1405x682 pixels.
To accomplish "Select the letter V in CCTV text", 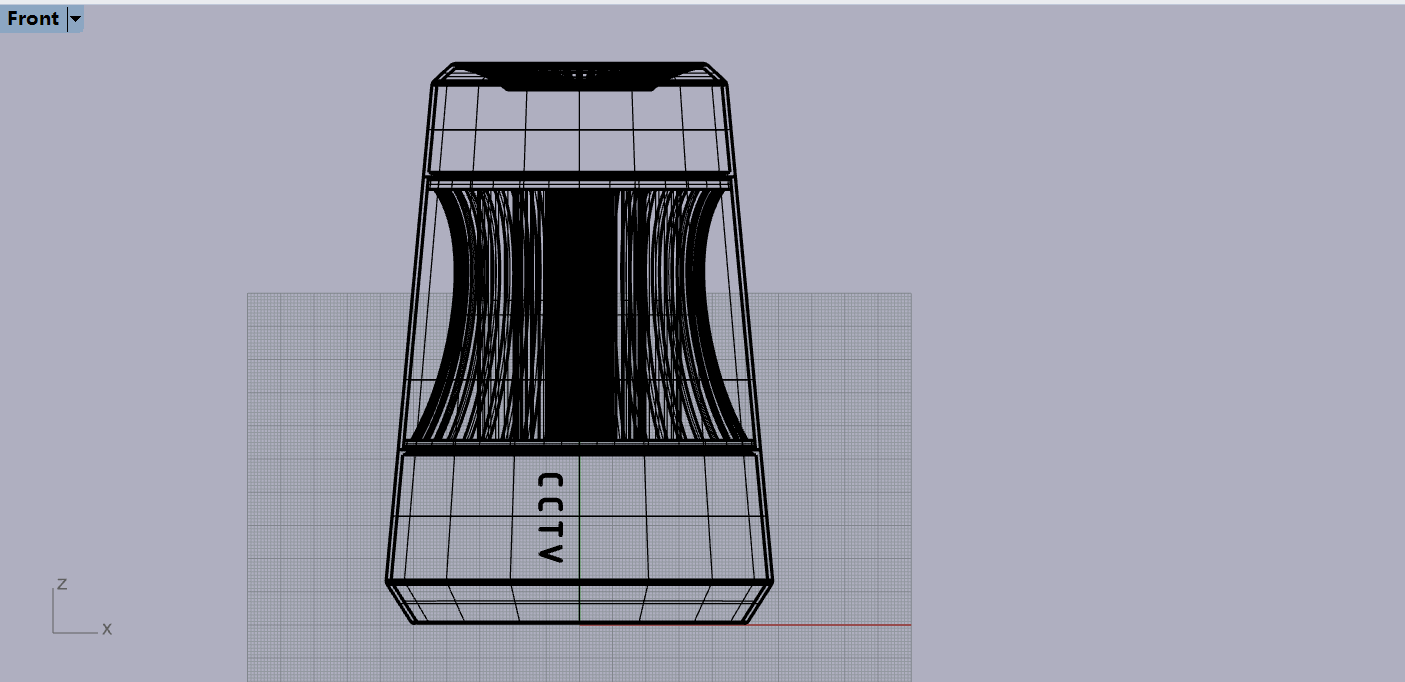I will (551, 553).
